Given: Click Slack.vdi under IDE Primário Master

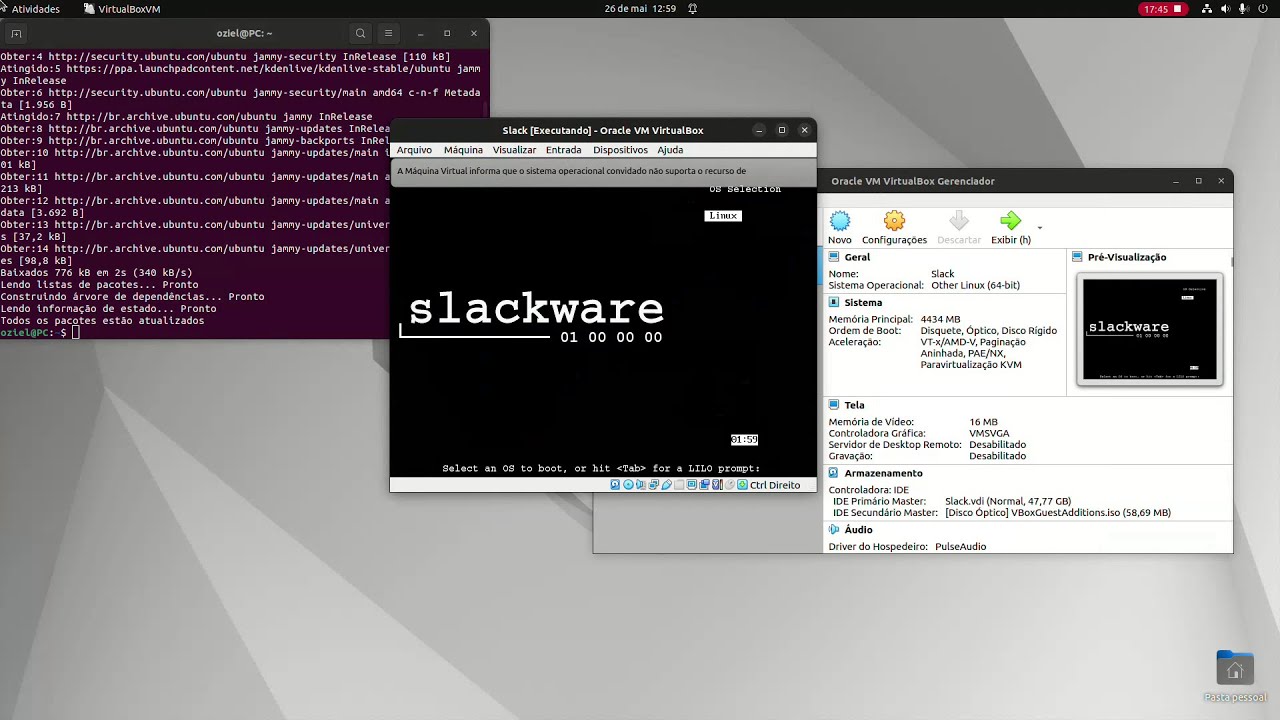Looking at the screenshot, I should click(x=1008, y=501).
